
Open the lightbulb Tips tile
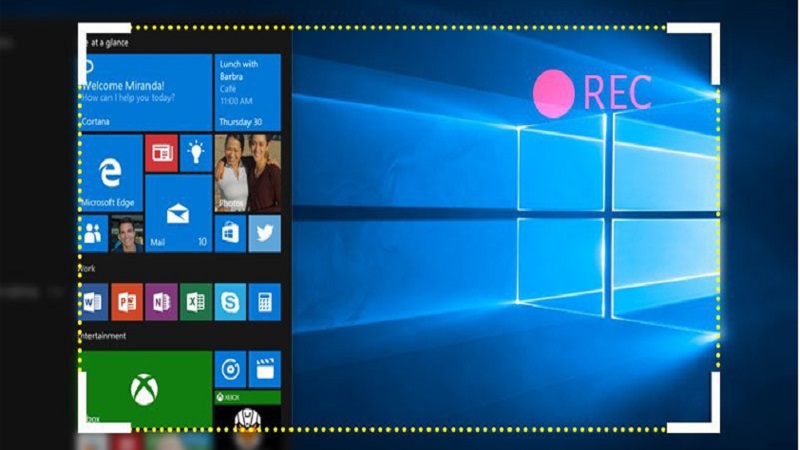coord(196,153)
